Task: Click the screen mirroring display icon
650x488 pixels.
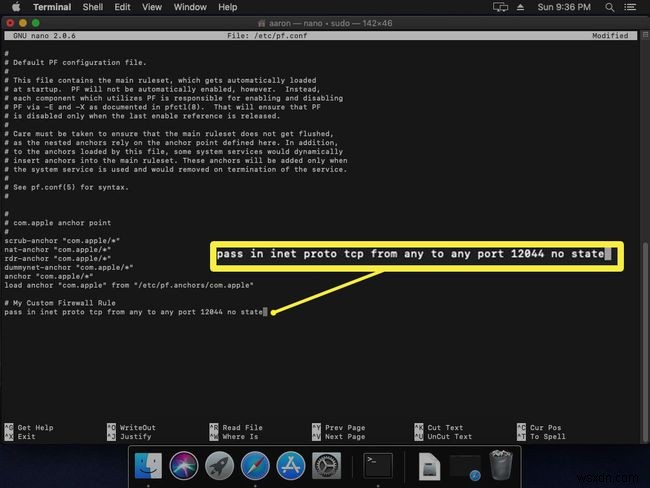Action: tap(500, 7)
